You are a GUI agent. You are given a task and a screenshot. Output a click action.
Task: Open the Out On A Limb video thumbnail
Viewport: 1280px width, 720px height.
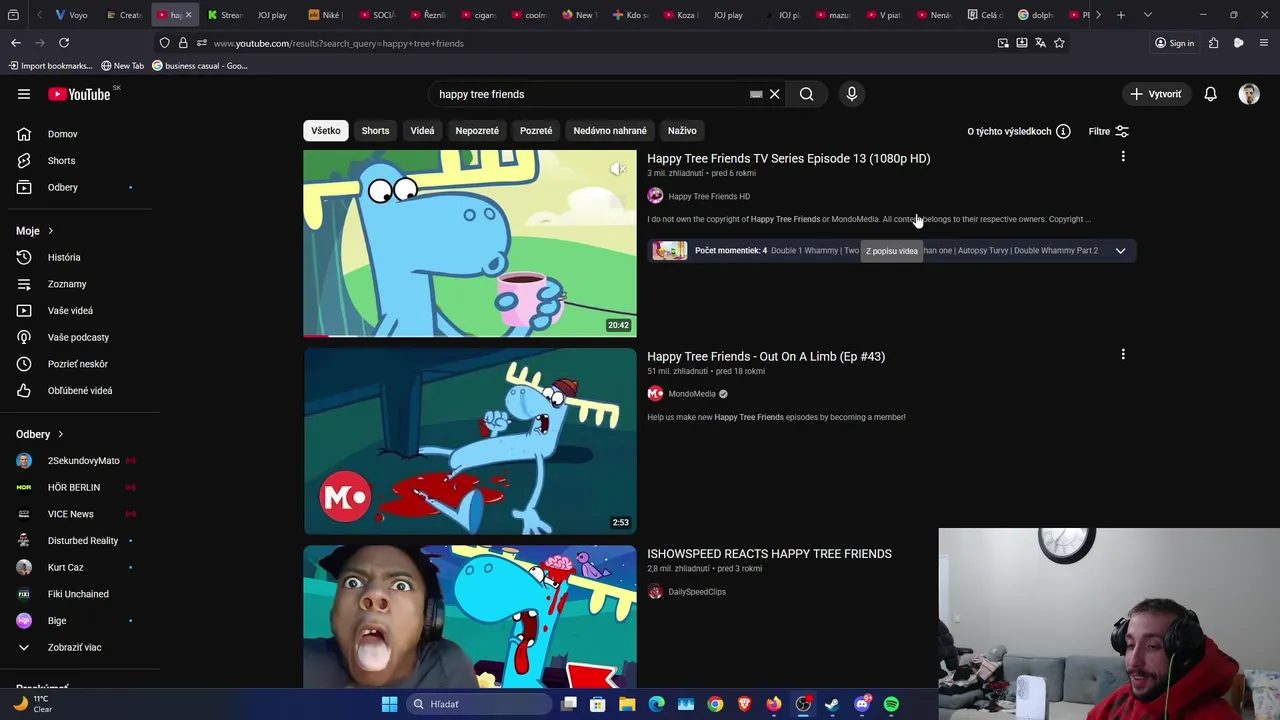point(469,441)
